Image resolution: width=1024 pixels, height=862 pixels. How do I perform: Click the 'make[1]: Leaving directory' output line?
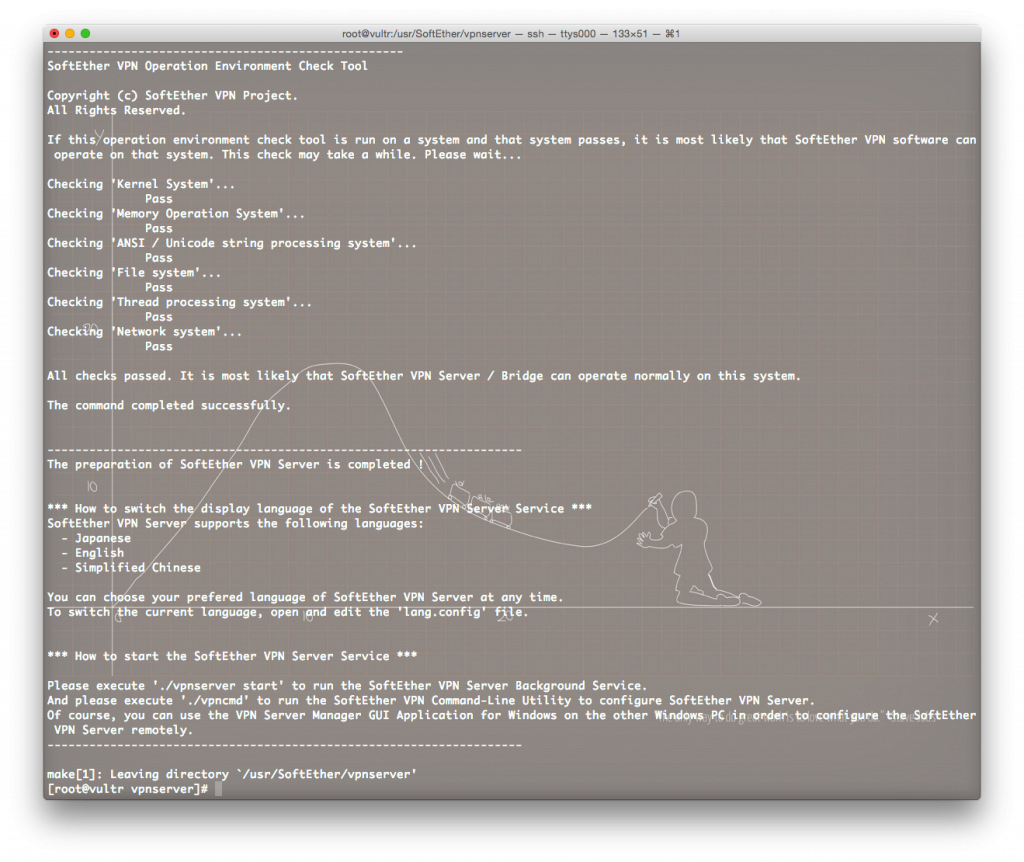point(232,774)
